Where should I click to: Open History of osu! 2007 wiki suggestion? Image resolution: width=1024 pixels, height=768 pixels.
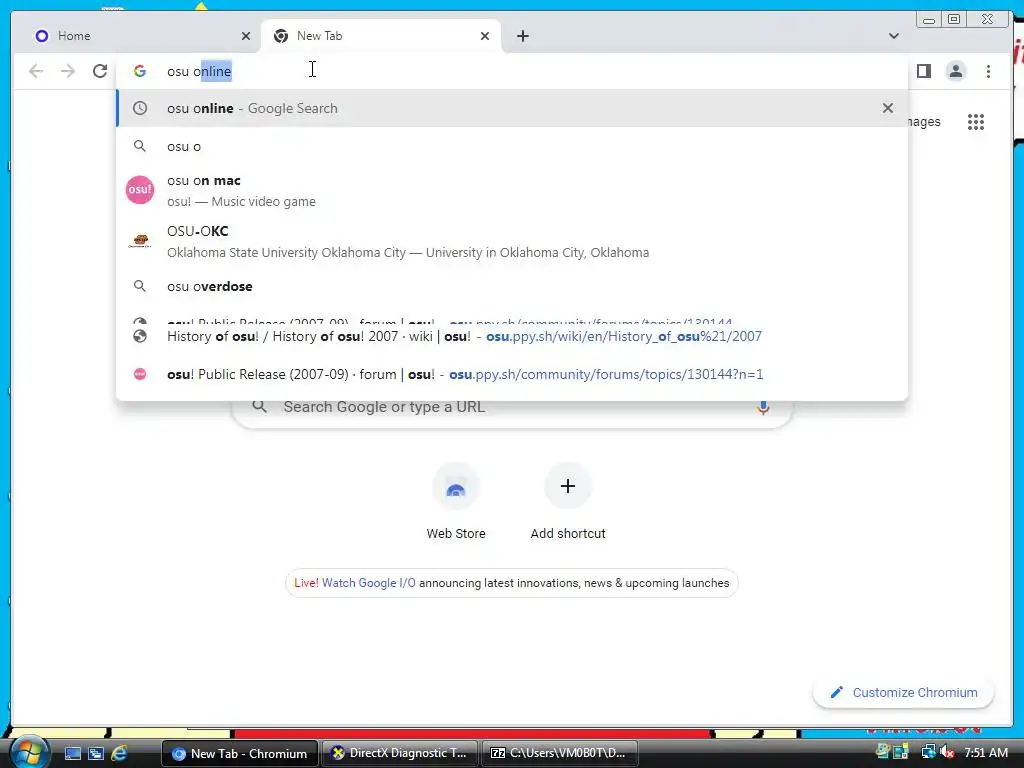coord(512,336)
